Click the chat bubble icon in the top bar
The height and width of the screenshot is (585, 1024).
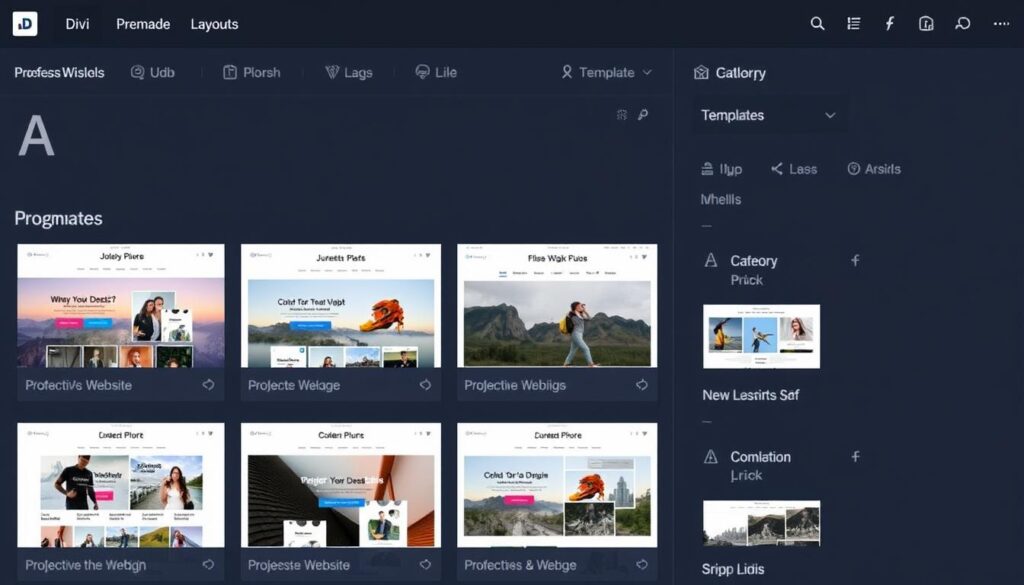tap(961, 23)
